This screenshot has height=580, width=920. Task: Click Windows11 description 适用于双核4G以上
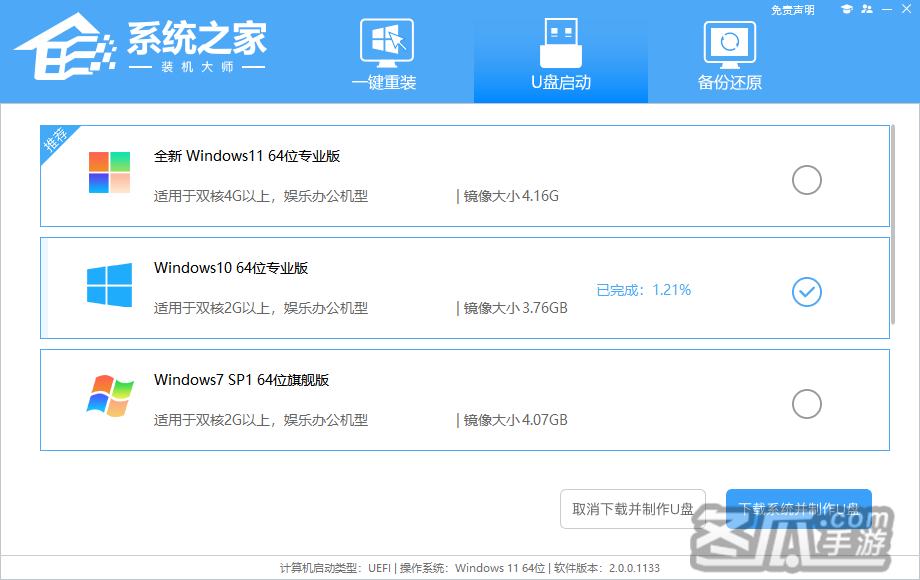(x=261, y=196)
